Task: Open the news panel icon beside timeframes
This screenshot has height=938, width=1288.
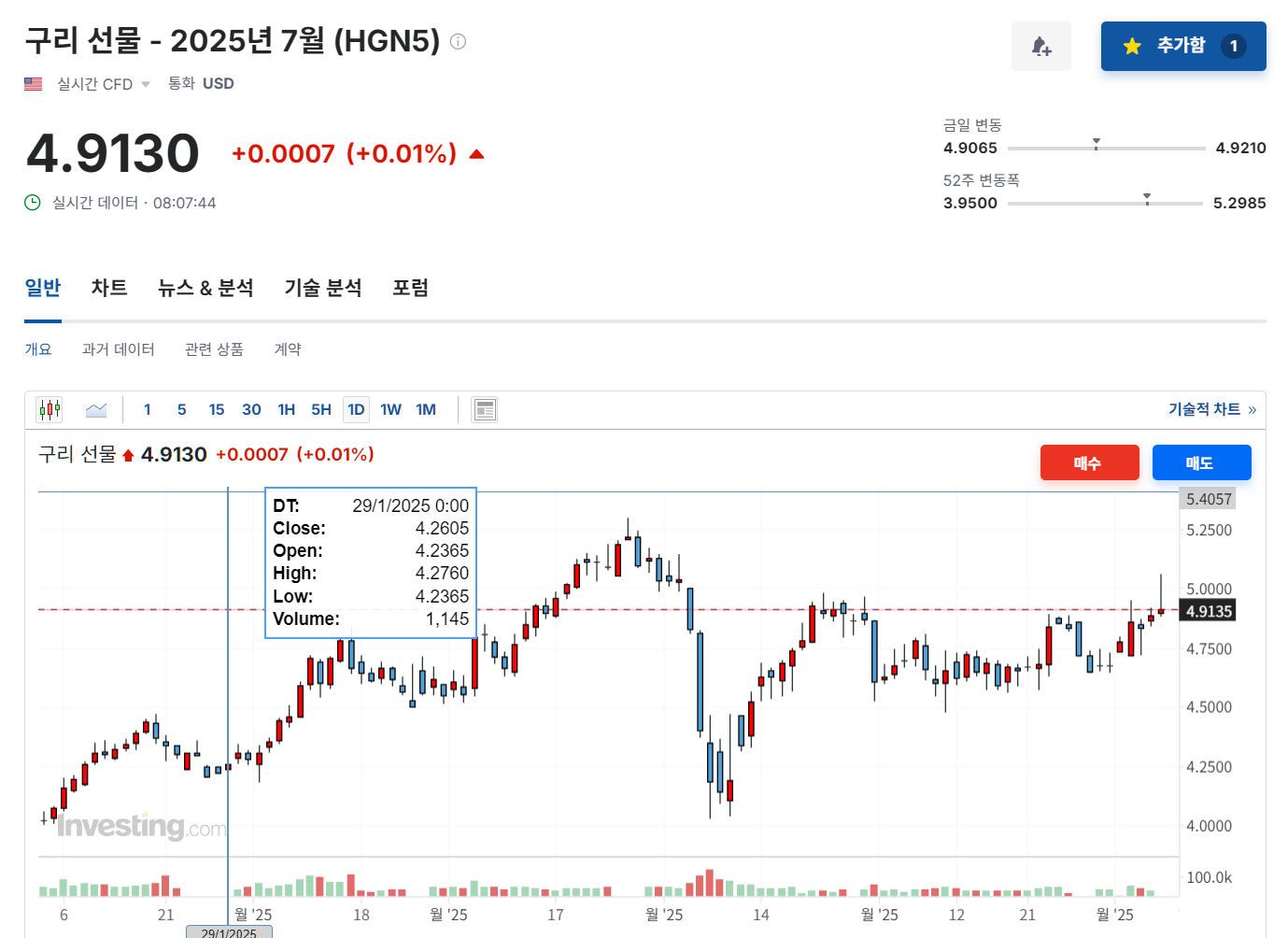Action: pos(485,408)
